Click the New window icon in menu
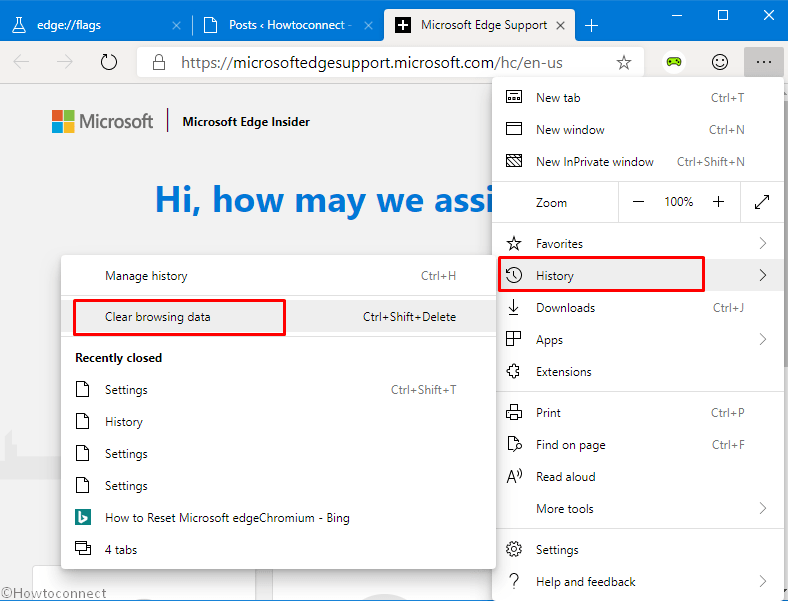 coord(514,129)
